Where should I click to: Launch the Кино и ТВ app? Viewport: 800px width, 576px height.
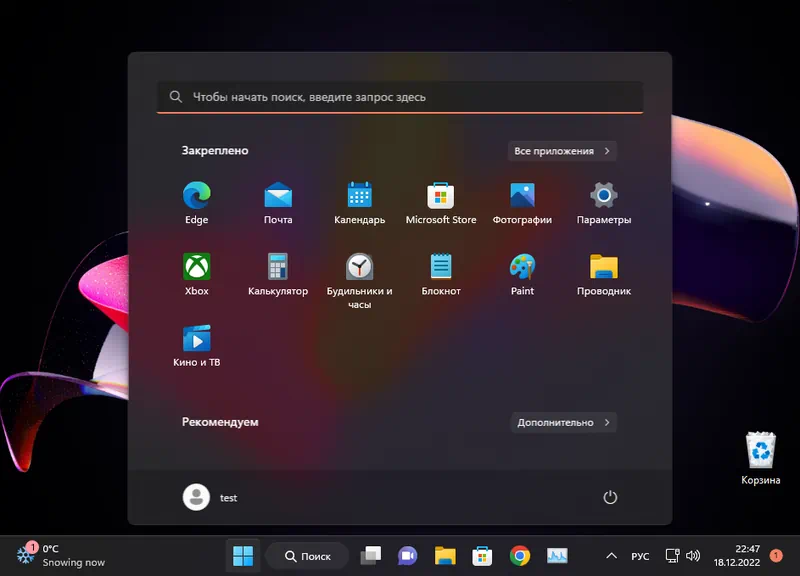[196, 345]
